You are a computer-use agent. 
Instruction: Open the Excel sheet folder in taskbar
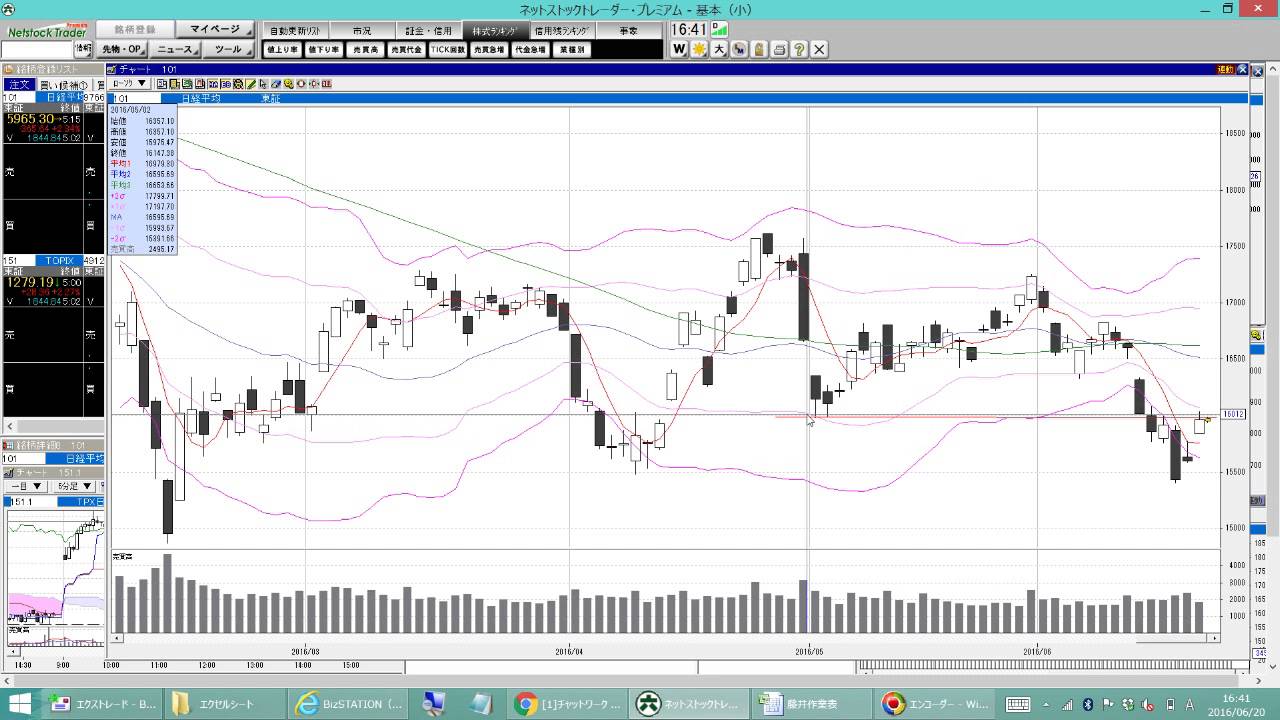[216, 704]
